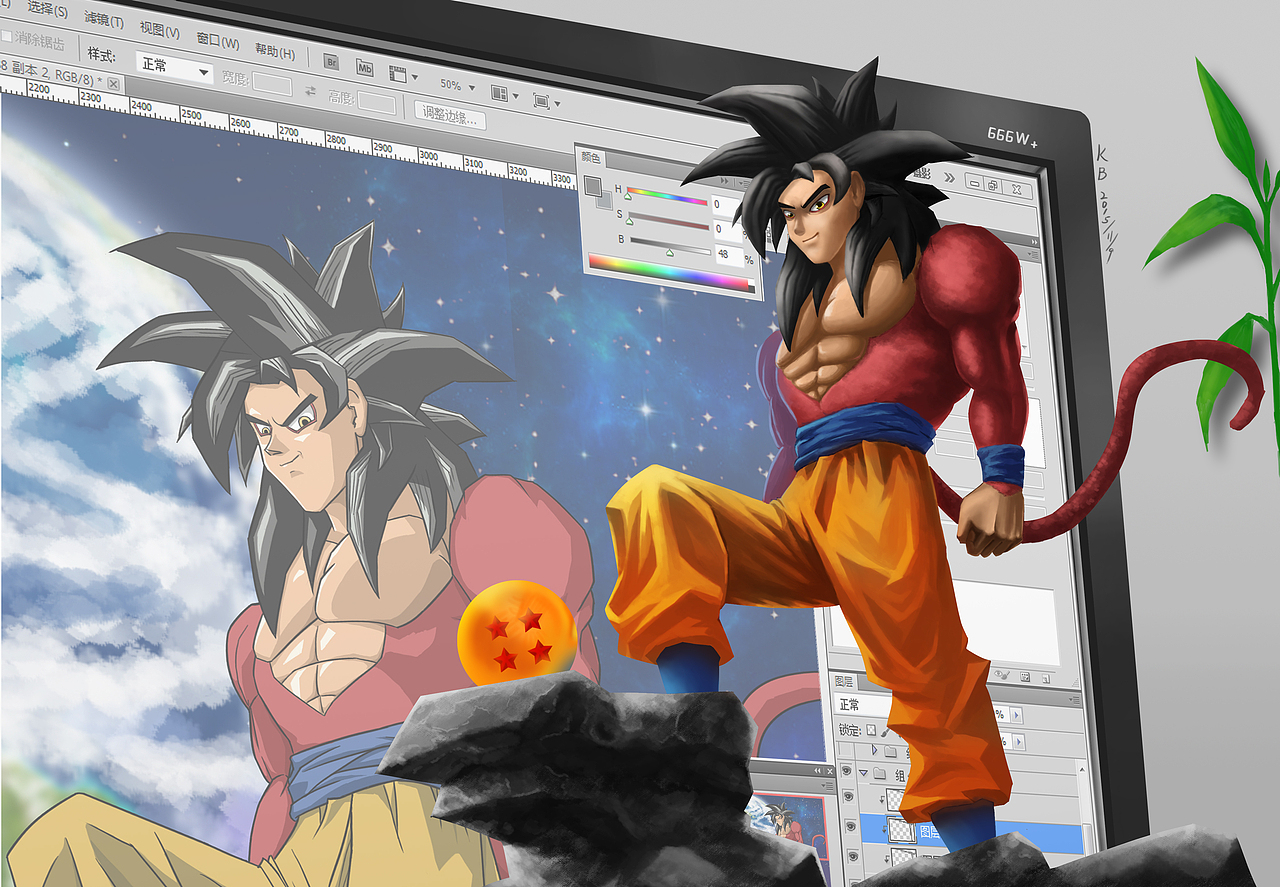Swap width and height arrows icon
This screenshot has width=1280, height=887.
click(x=310, y=91)
